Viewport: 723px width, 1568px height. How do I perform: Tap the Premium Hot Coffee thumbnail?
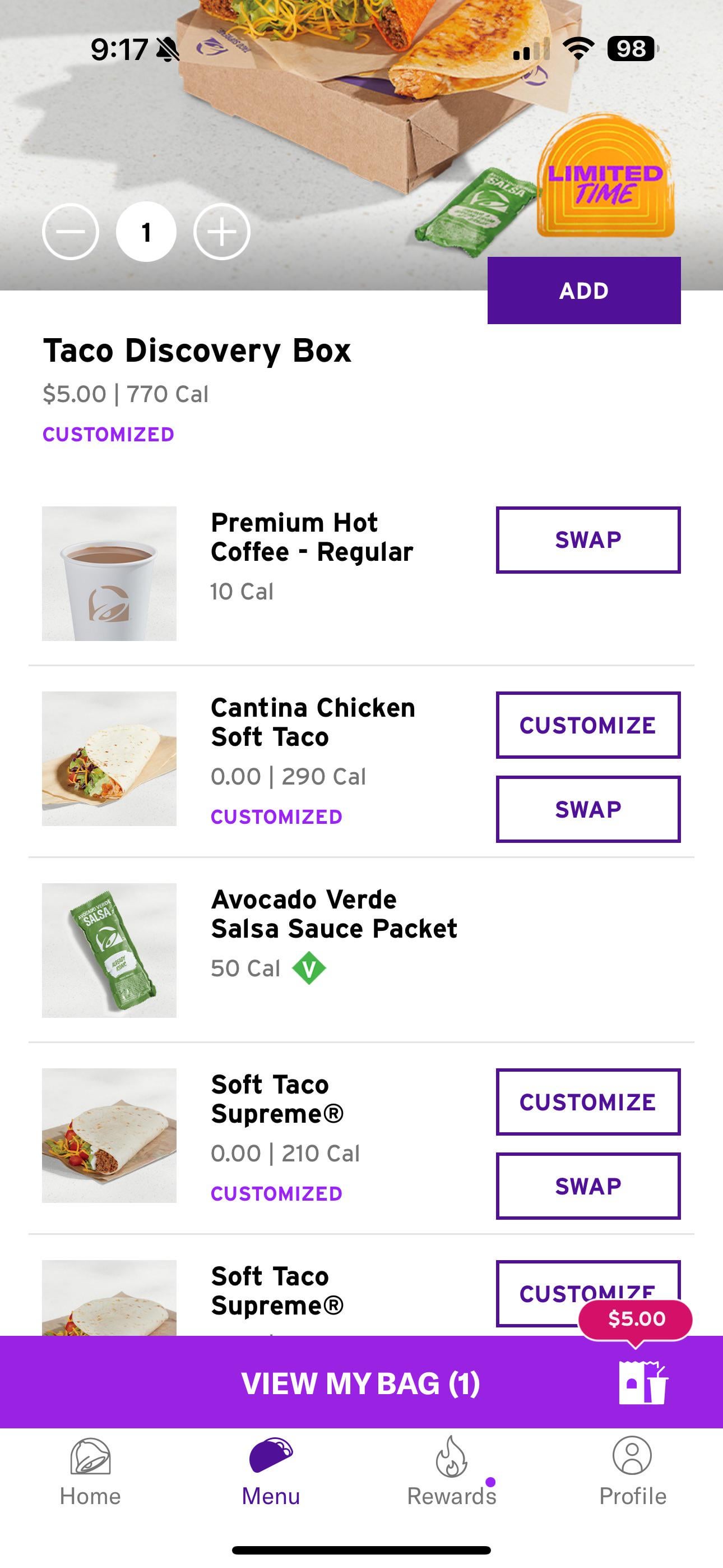click(x=109, y=573)
